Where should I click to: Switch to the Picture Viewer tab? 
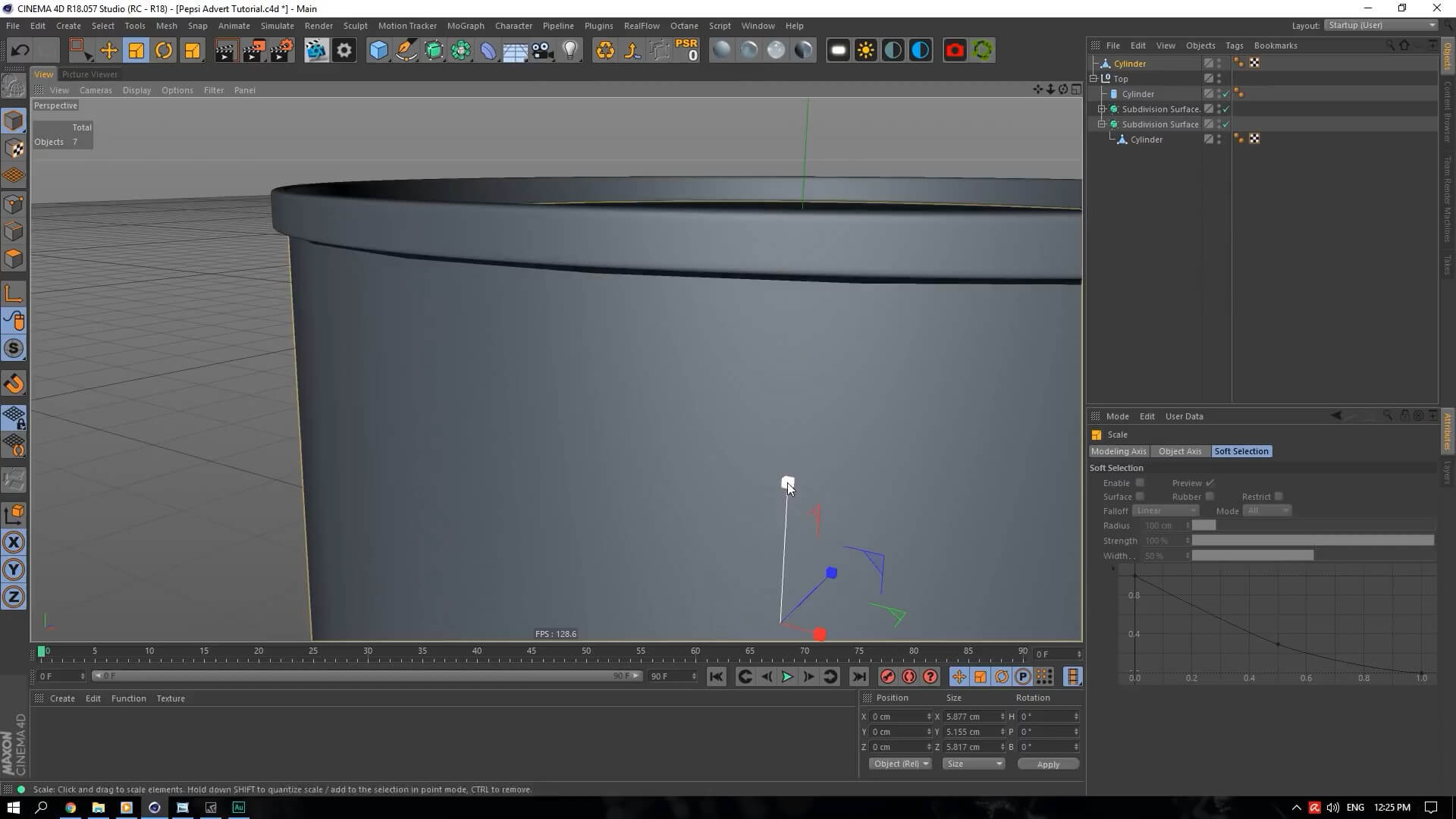click(89, 74)
